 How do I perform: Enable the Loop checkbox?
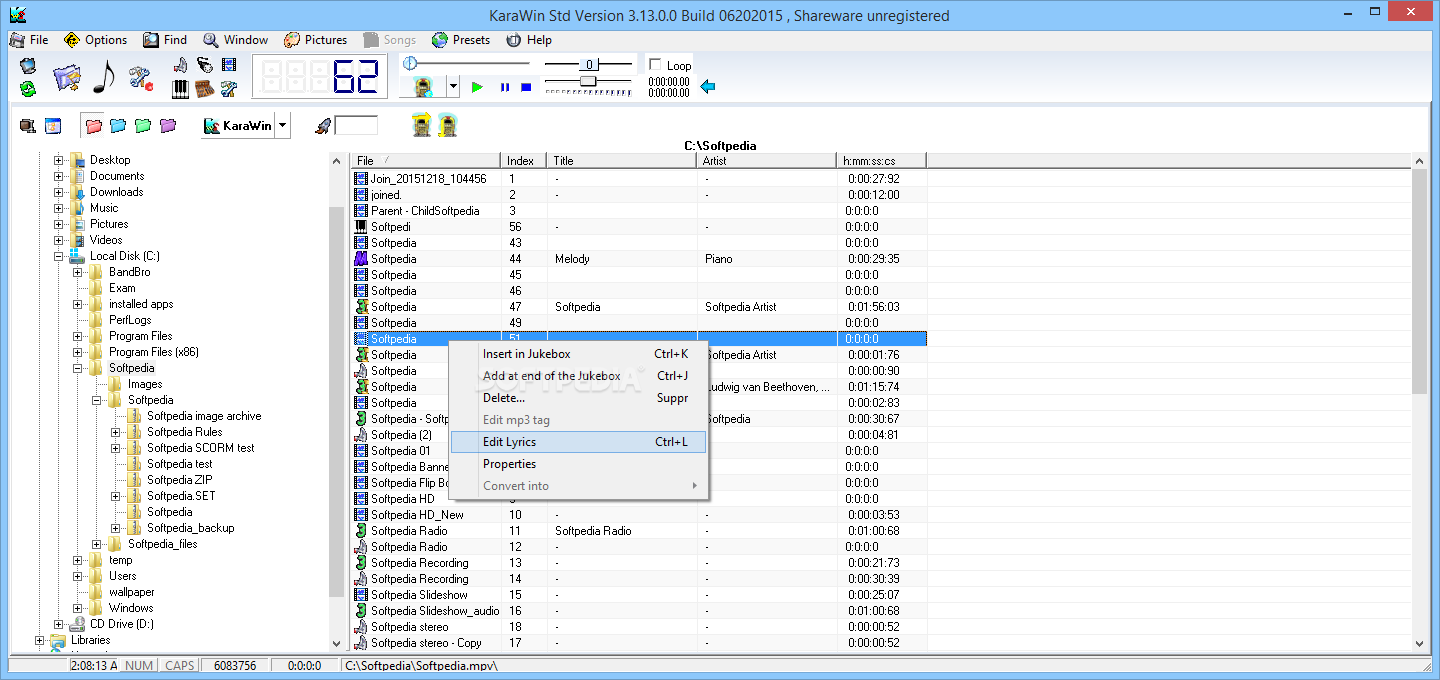655,65
